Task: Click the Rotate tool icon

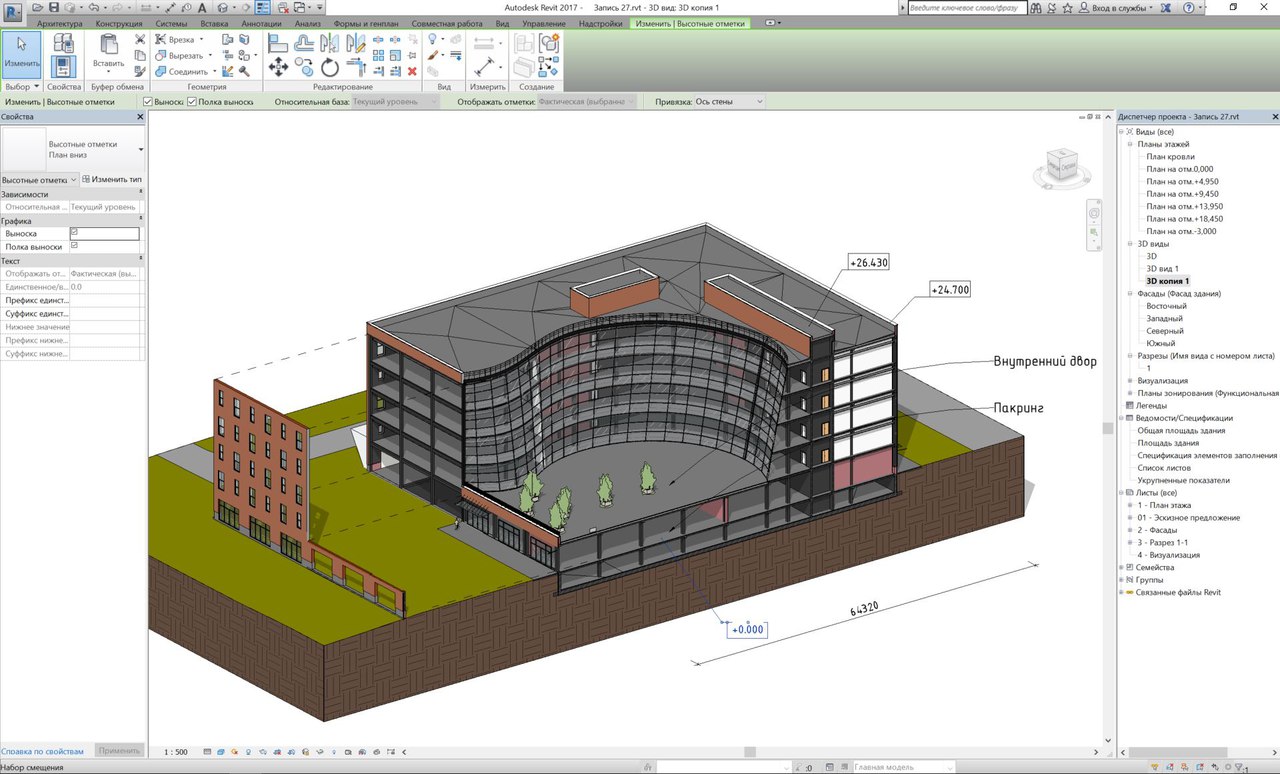Action: pos(330,67)
